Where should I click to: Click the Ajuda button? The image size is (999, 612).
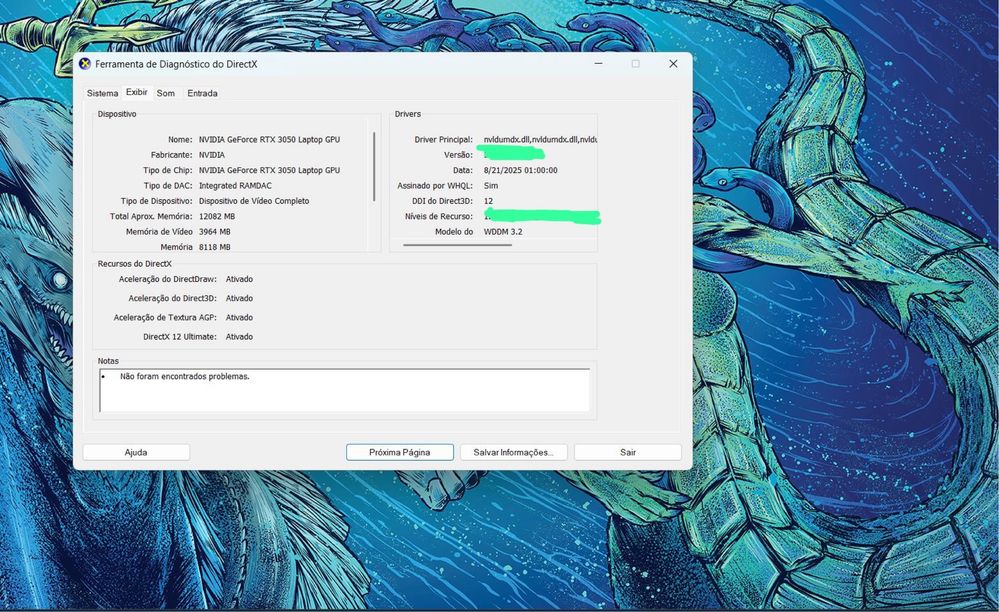tap(136, 452)
